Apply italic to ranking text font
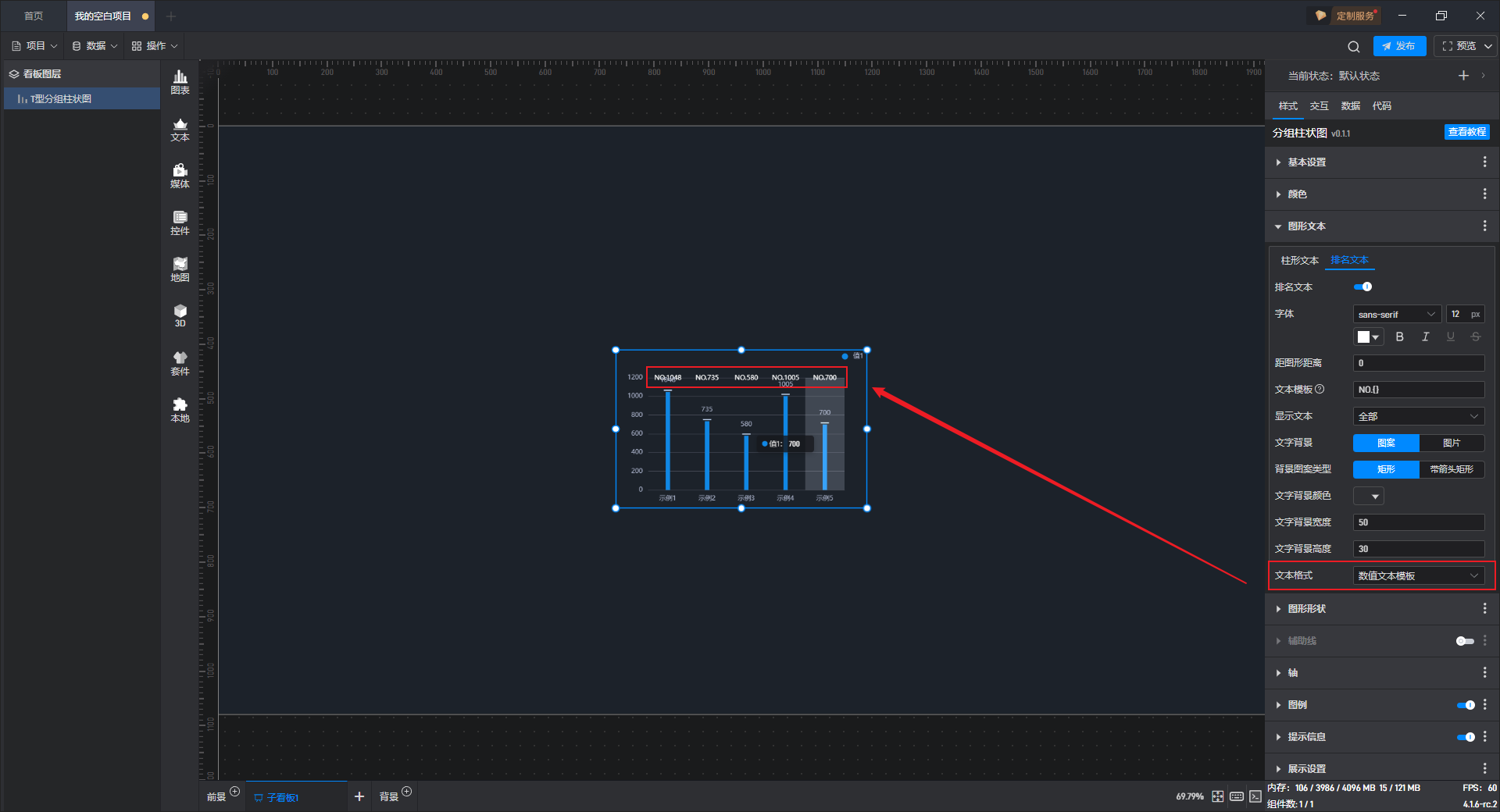The height and width of the screenshot is (812, 1500). (x=1425, y=337)
